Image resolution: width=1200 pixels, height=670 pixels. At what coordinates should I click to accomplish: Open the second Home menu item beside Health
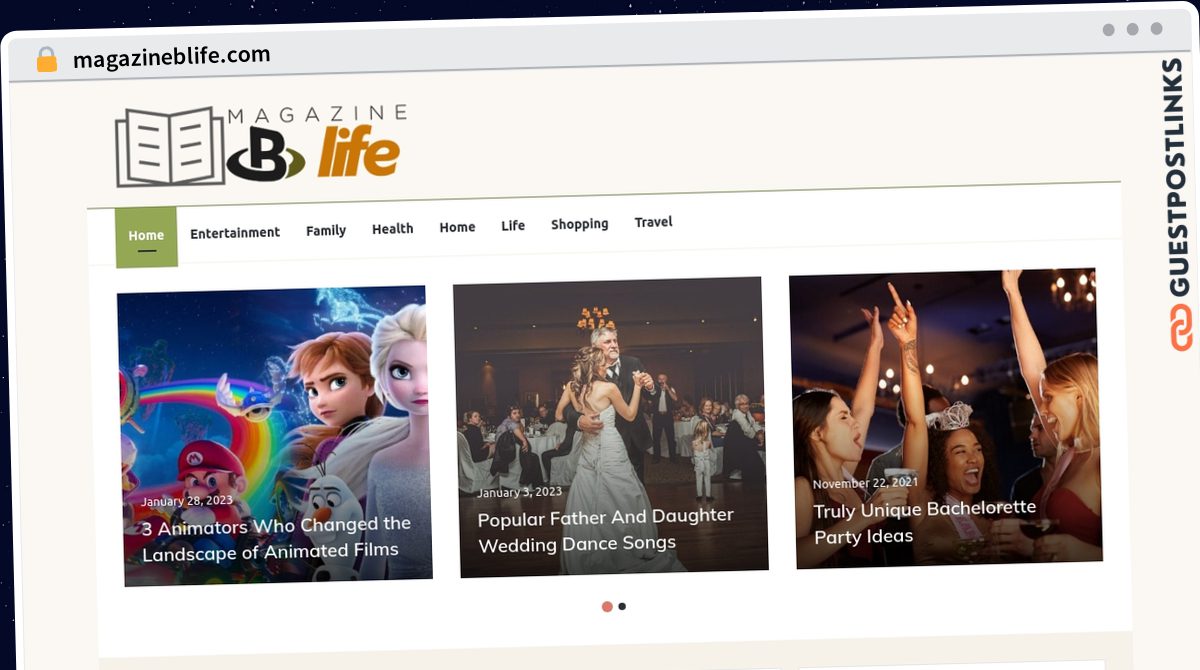pos(457,227)
